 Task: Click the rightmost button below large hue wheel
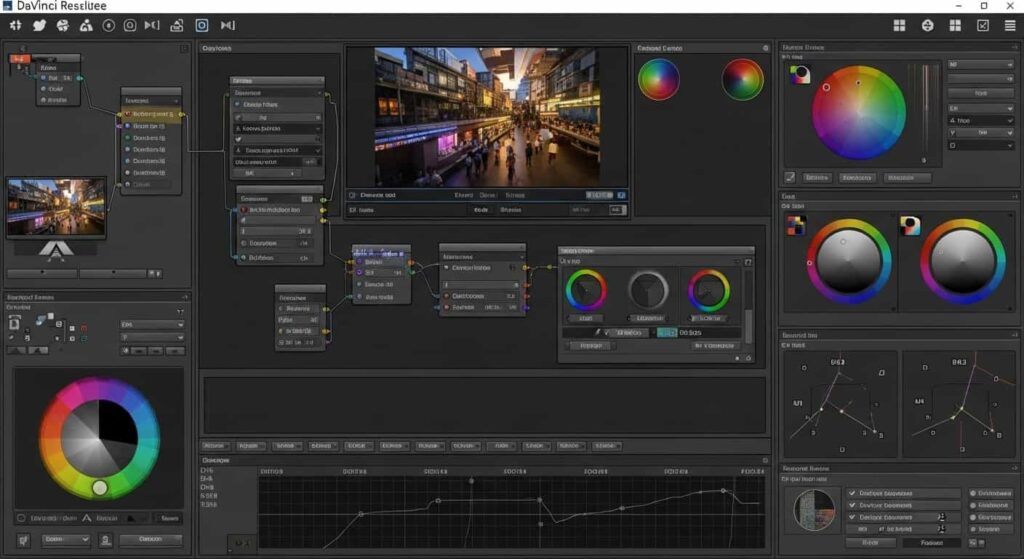(x=906, y=178)
